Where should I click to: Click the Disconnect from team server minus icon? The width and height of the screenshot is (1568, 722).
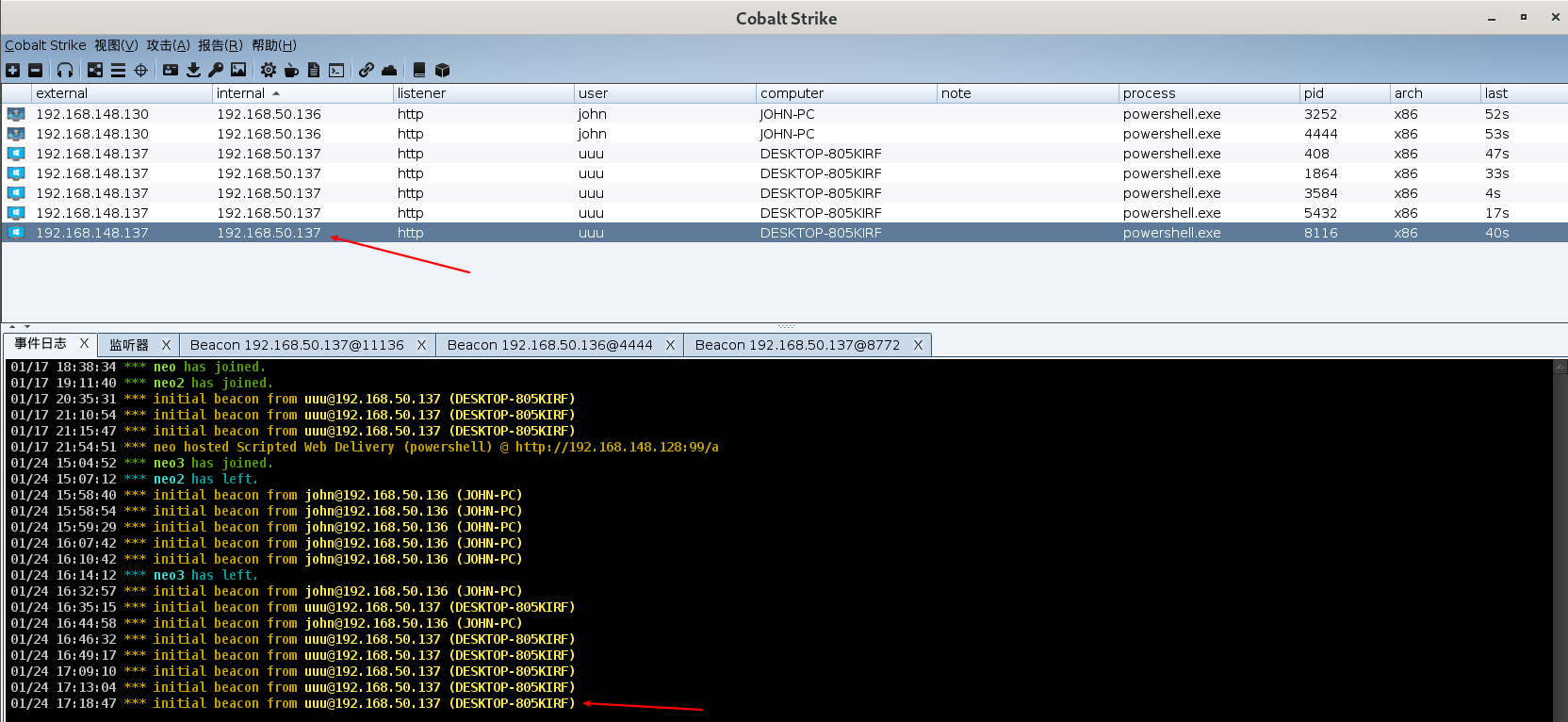(35, 70)
